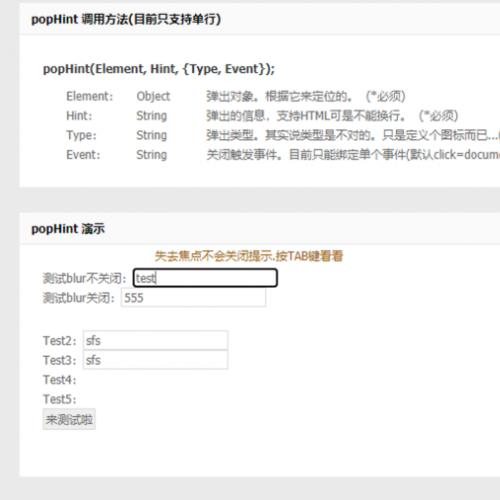Image resolution: width=500 pixels, height=500 pixels.
Task: Click the Hint description mentioning HTML
Action: point(332,116)
